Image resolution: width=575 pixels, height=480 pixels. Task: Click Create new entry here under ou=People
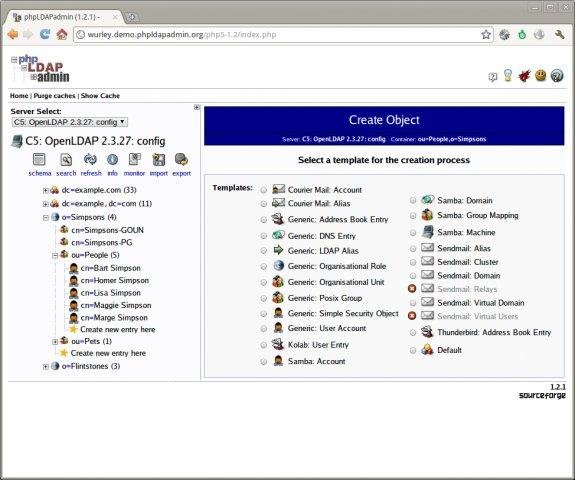tap(118, 329)
